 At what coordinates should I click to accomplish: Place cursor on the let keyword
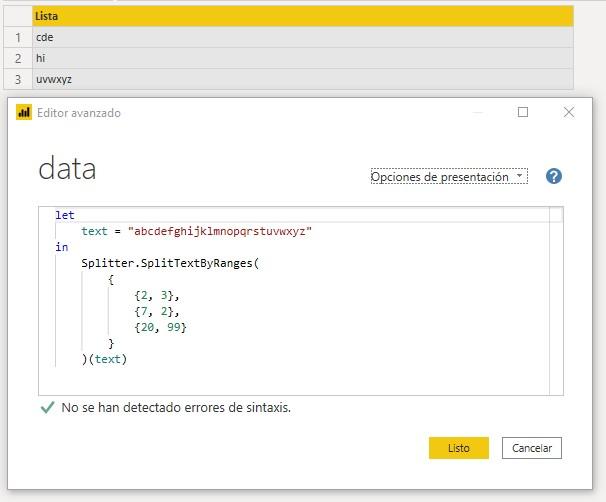65,215
